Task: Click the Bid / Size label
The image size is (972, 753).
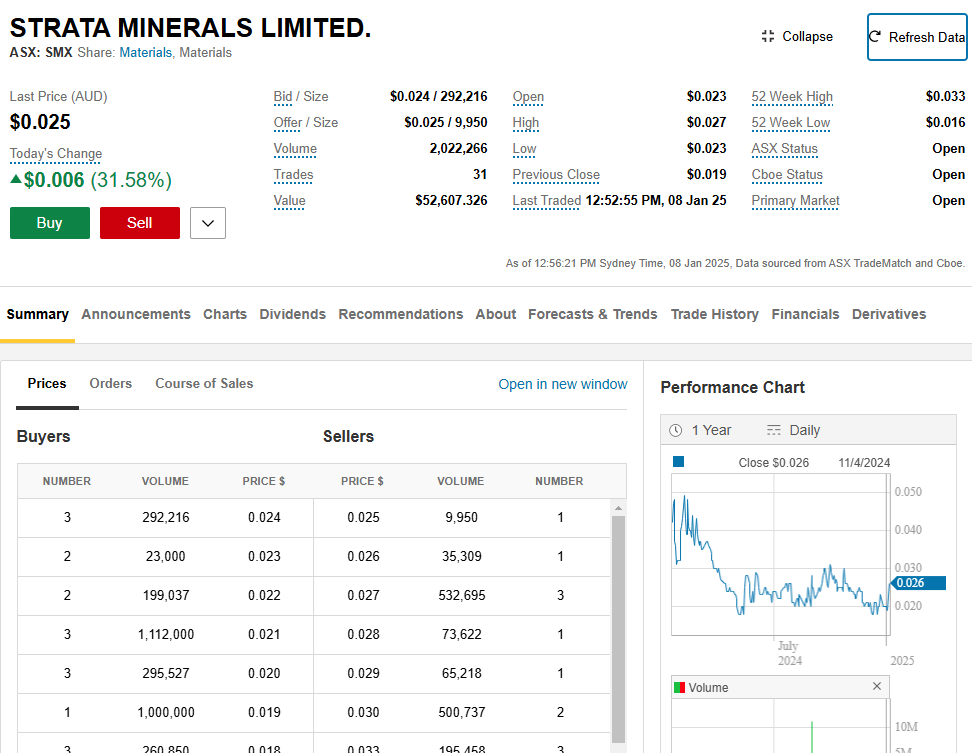Action: (x=301, y=97)
